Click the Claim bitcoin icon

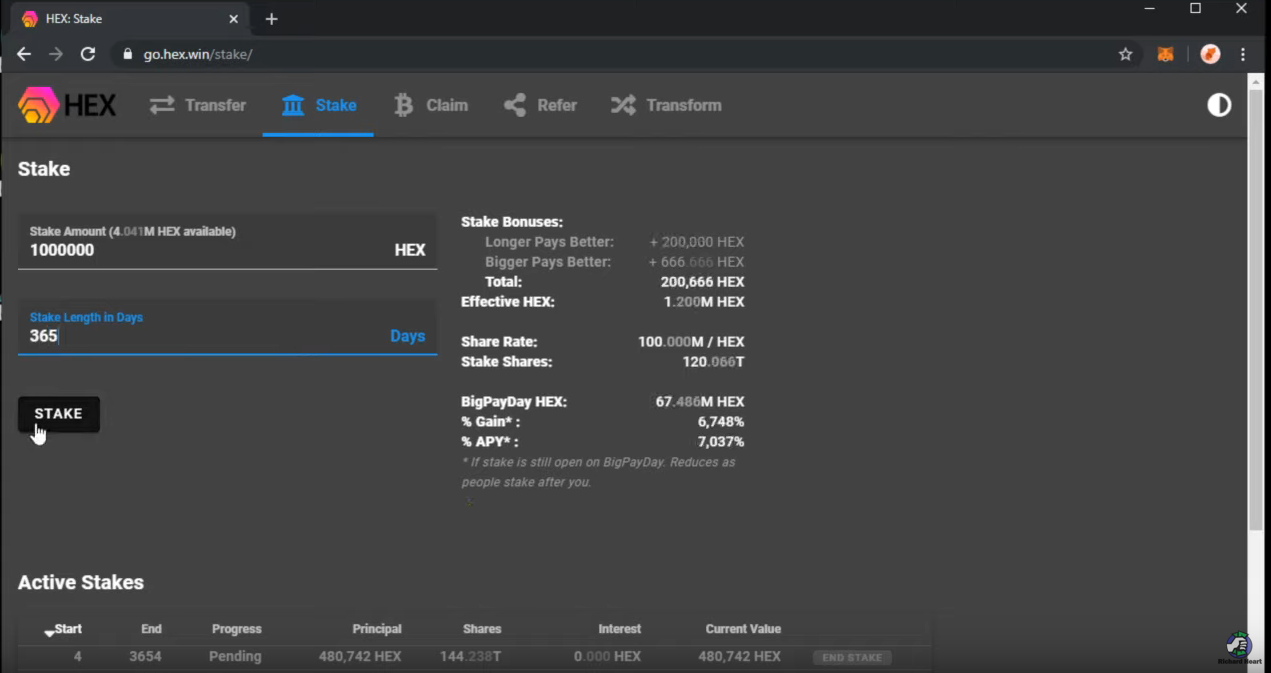(x=404, y=105)
